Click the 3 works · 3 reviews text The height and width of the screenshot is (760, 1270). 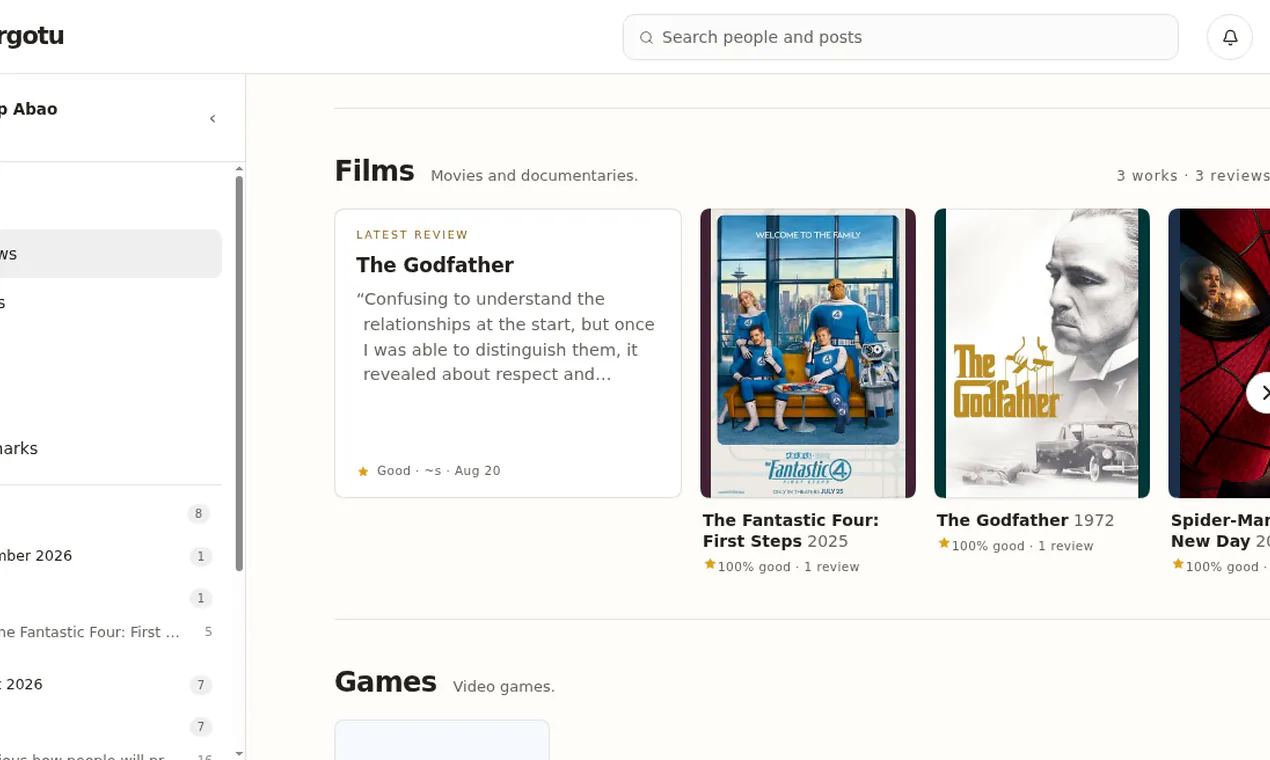point(1193,175)
